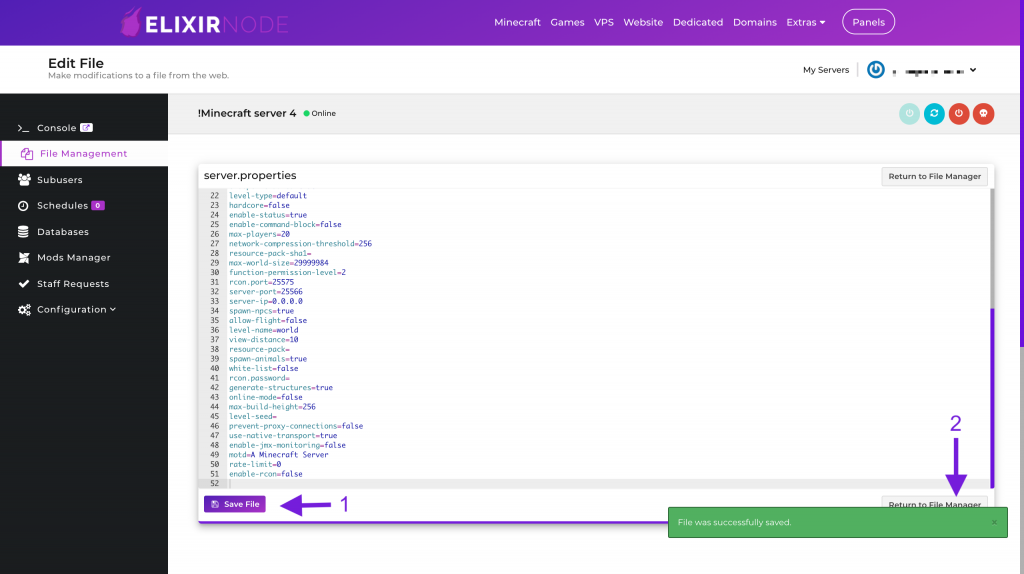The width and height of the screenshot is (1024, 574).
Task: Click the white-list=false line
Action: click(263, 368)
